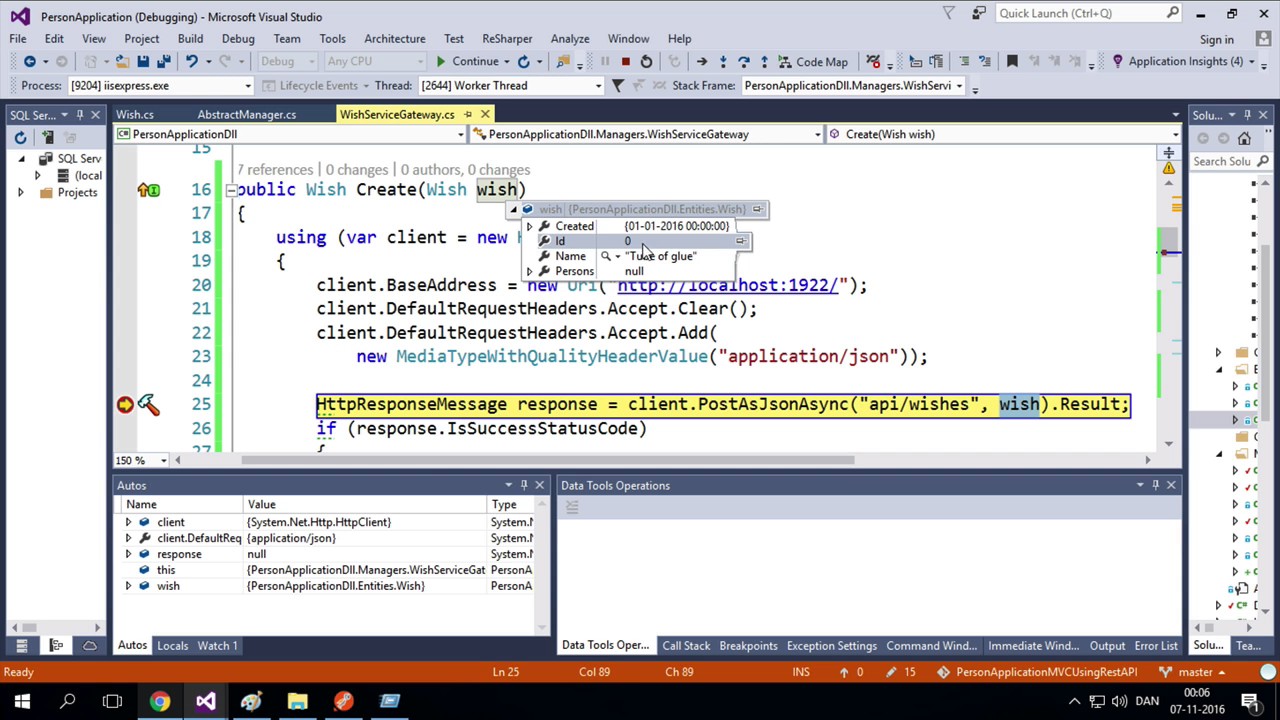The width and height of the screenshot is (1280, 720).
Task: Open the Call Stack tab
Action: tap(686, 646)
